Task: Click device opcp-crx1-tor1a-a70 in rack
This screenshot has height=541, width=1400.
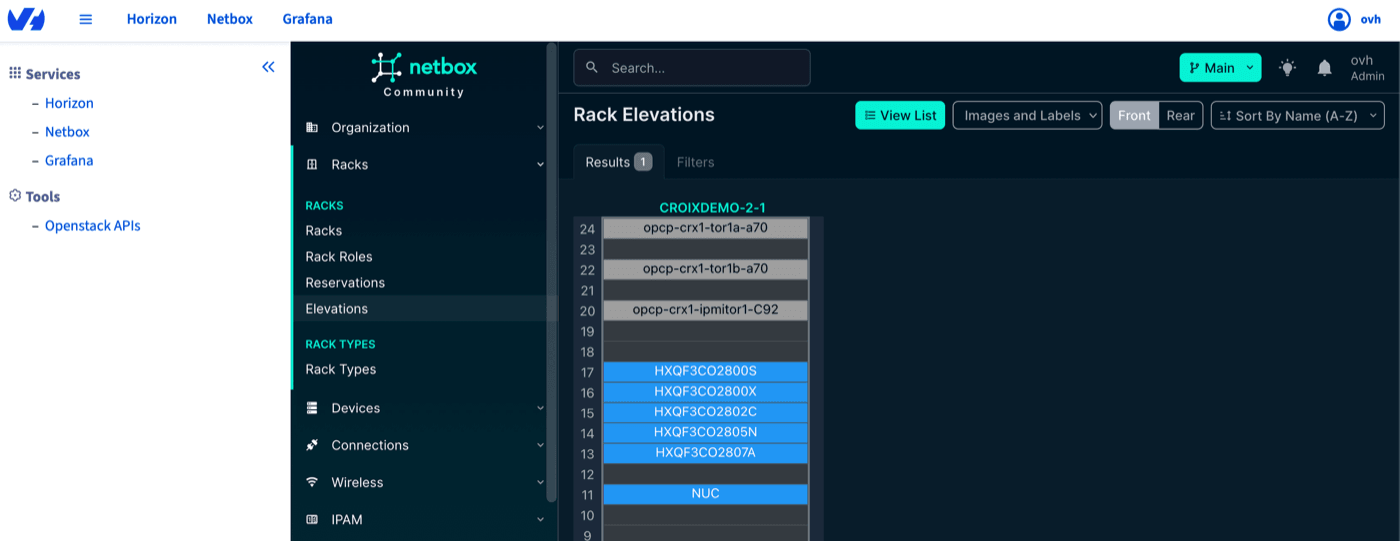Action: [705, 228]
